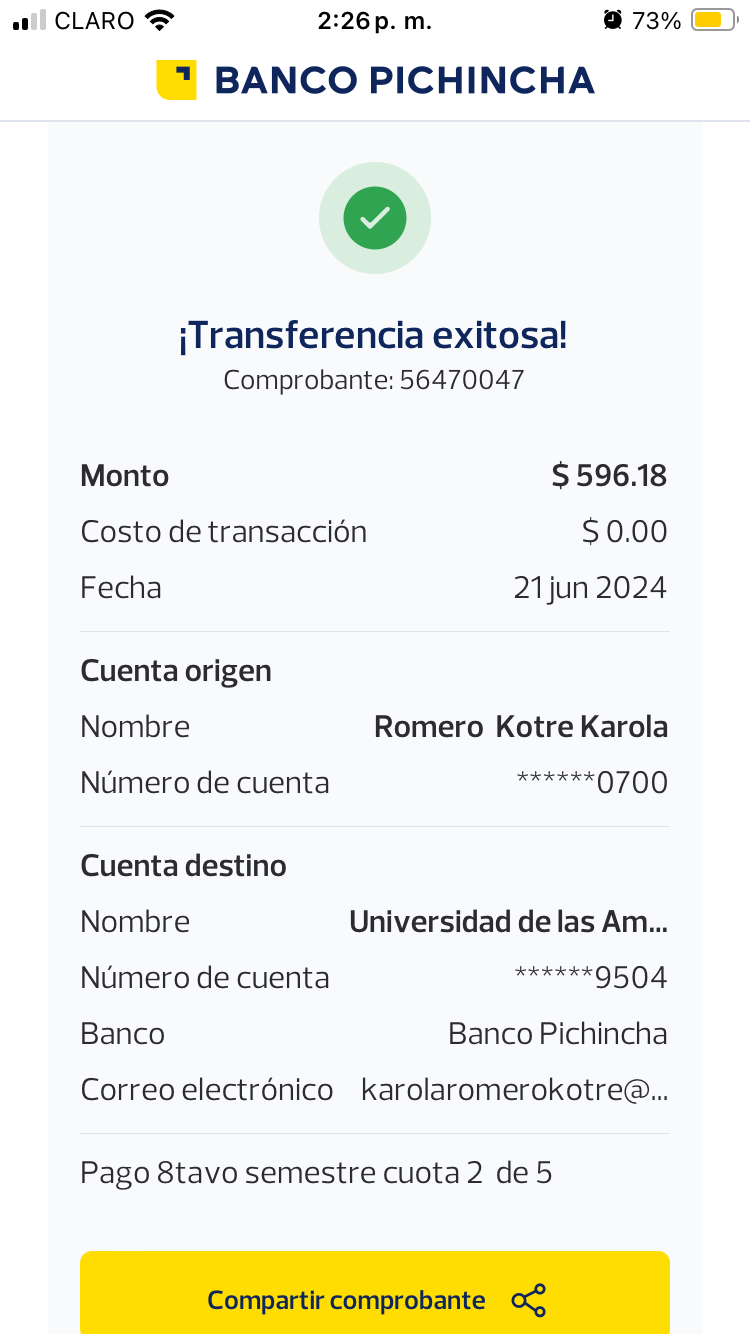Screen dimensions: 750x1334
Task: Tap the payment note Pago 8tavo semestre
Action: (x=316, y=1172)
